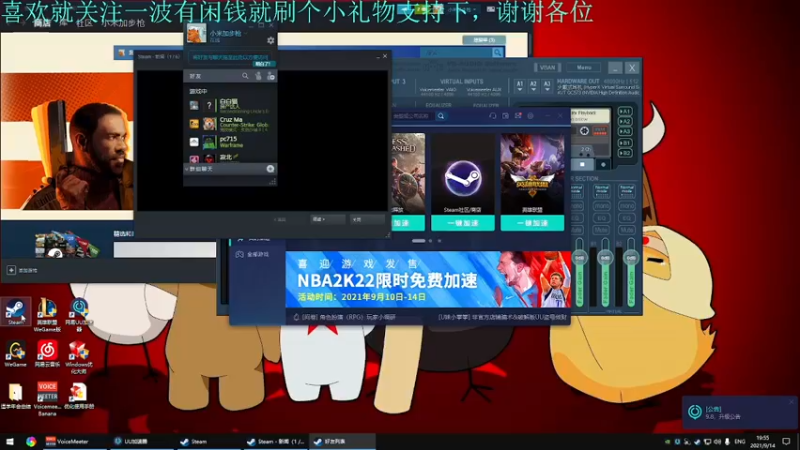
Task: Open the taskbar notification center icon
Action: 786,441
